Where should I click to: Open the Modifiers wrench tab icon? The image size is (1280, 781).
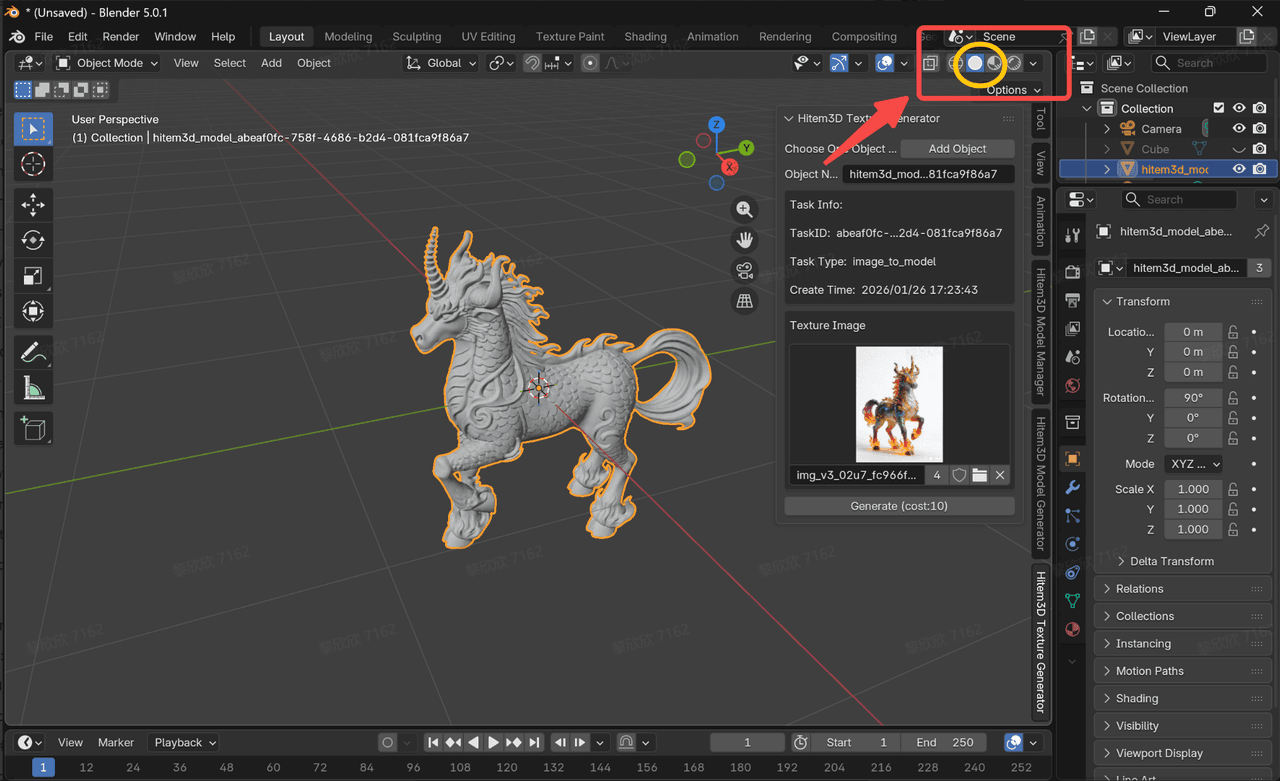(x=1073, y=487)
